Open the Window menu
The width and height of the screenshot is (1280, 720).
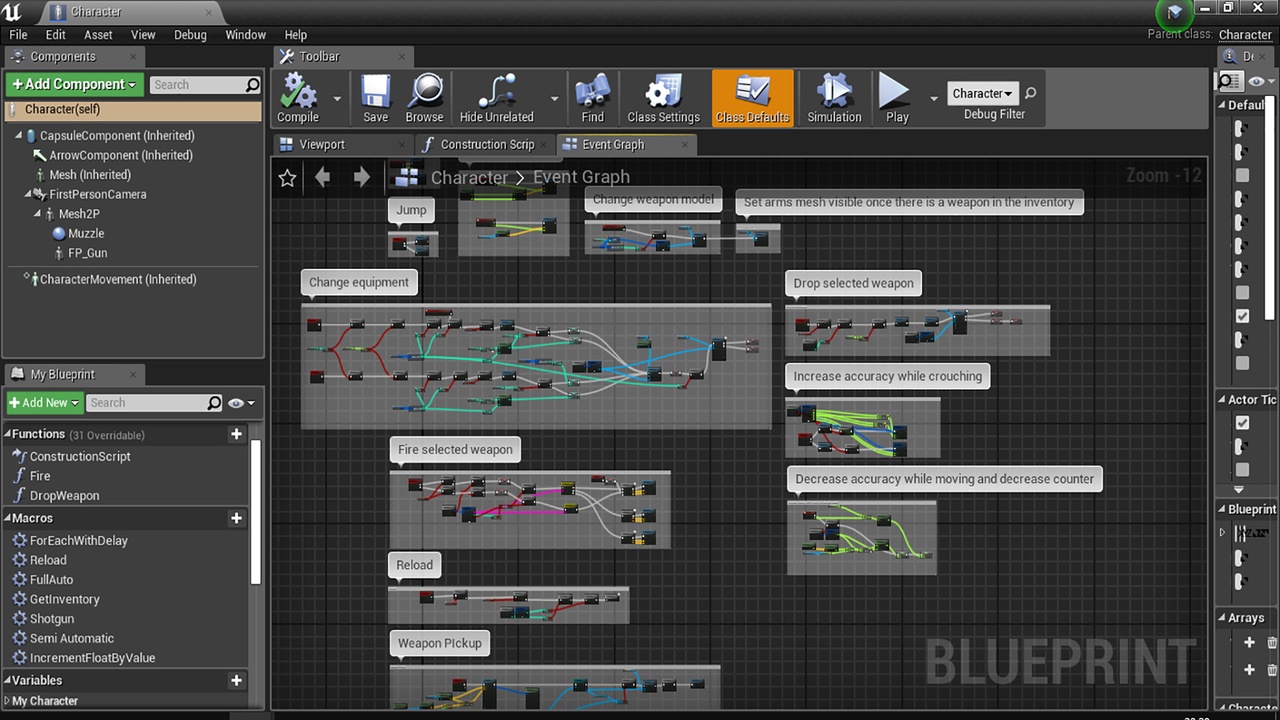click(x=245, y=34)
